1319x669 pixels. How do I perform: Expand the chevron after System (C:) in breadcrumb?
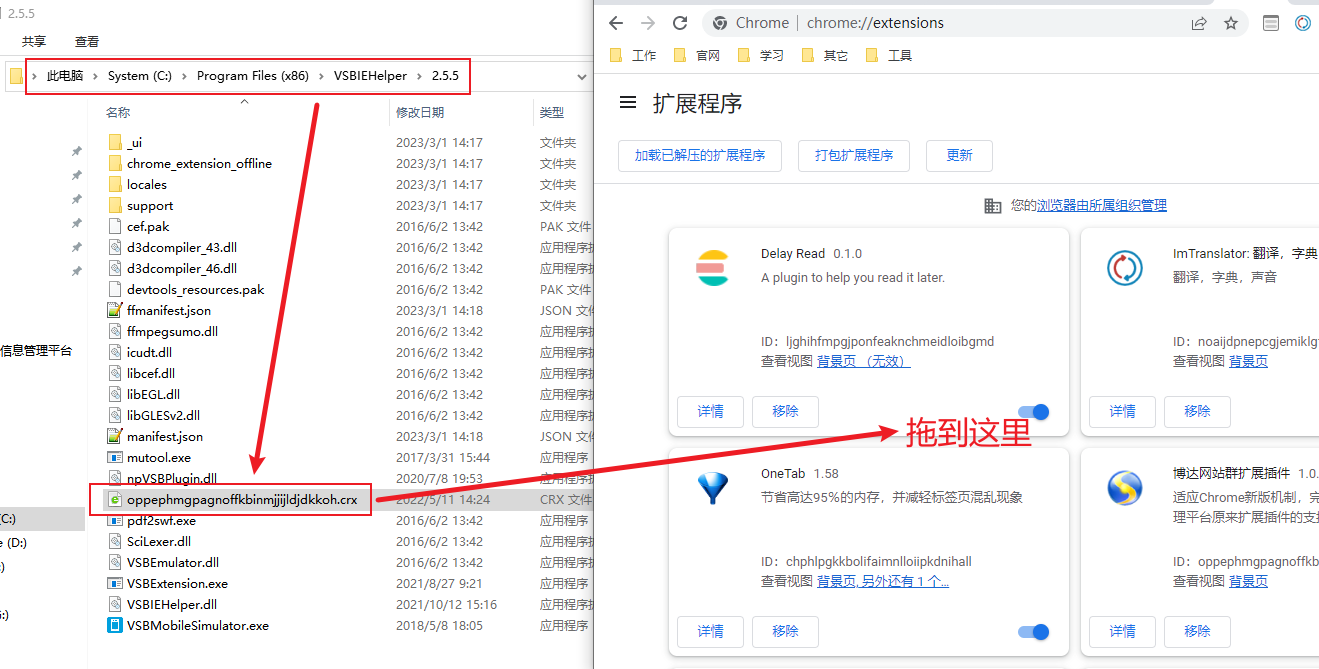coord(185,76)
